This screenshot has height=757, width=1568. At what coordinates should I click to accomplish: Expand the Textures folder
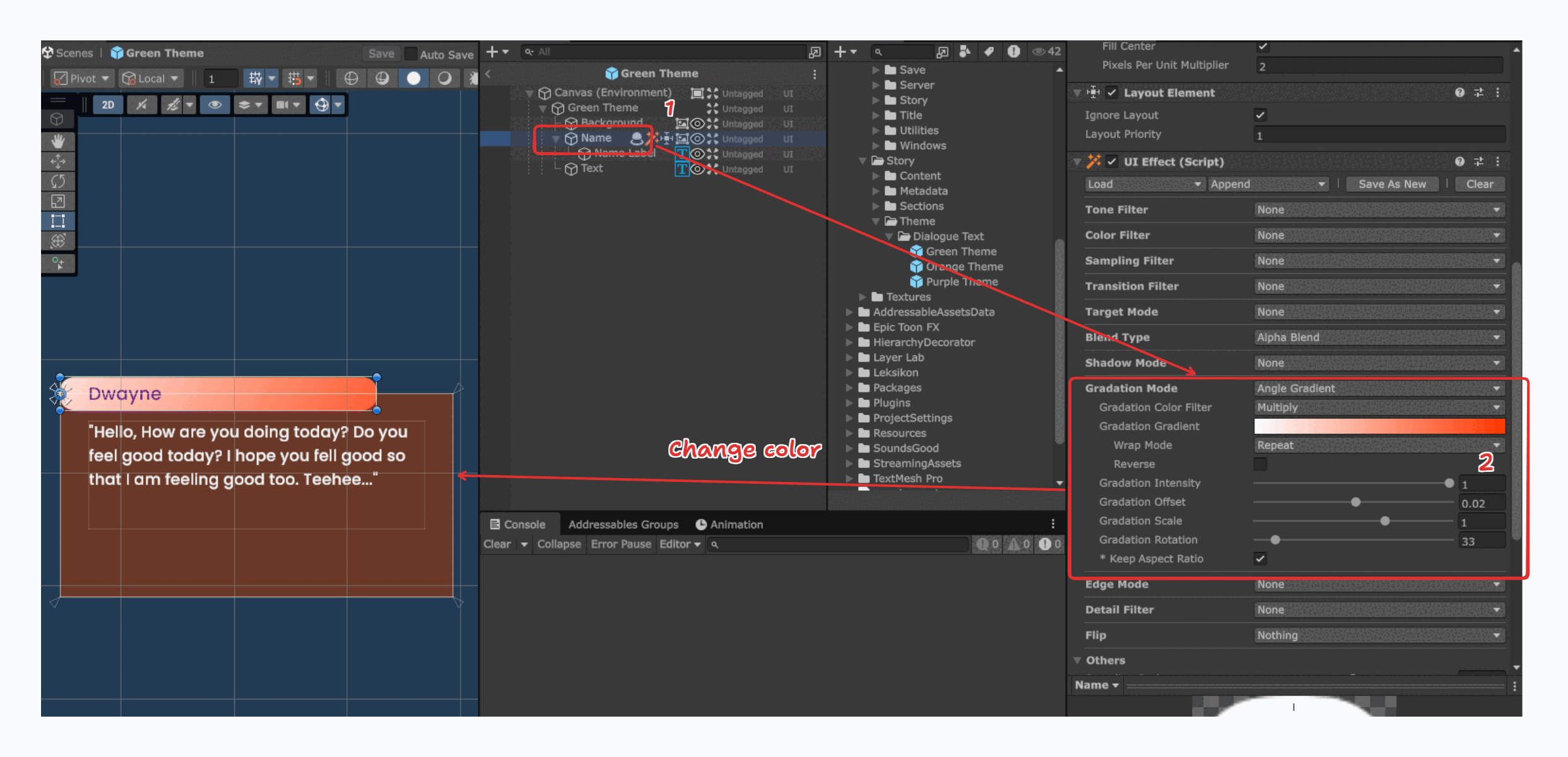point(862,297)
